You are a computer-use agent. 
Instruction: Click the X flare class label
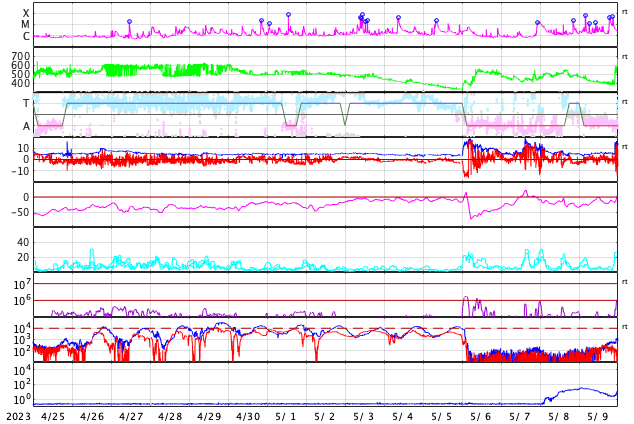click(x=26, y=13)
